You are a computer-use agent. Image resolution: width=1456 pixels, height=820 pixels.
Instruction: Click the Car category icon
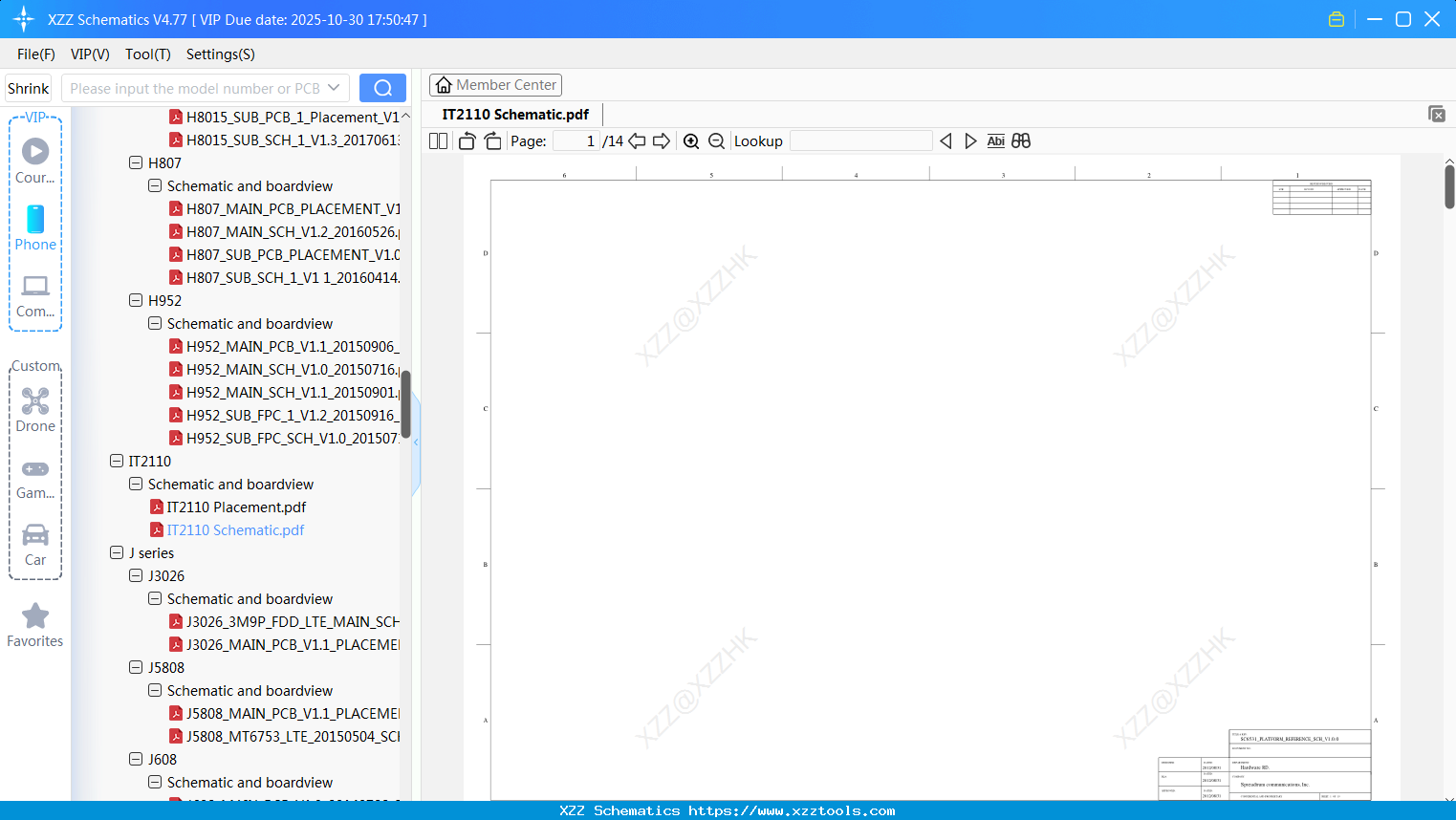coord(35,535)
